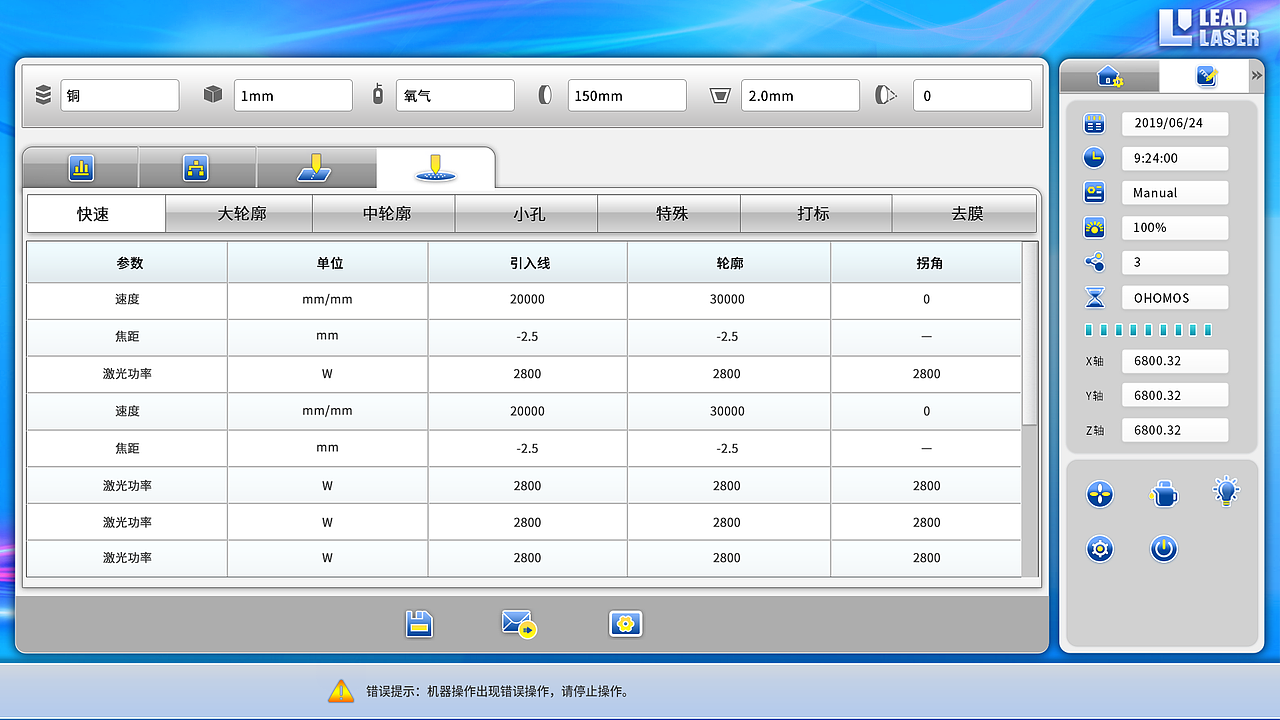The height and width of the screenshot is (720, 1280).
Task: Click the lens focal-length icon
Action: [x=545, y=95]
